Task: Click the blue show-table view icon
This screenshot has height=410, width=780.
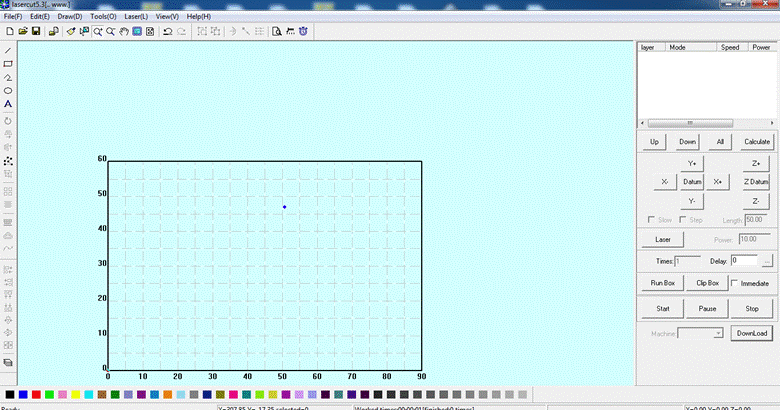Action: [x=136, y=31]
